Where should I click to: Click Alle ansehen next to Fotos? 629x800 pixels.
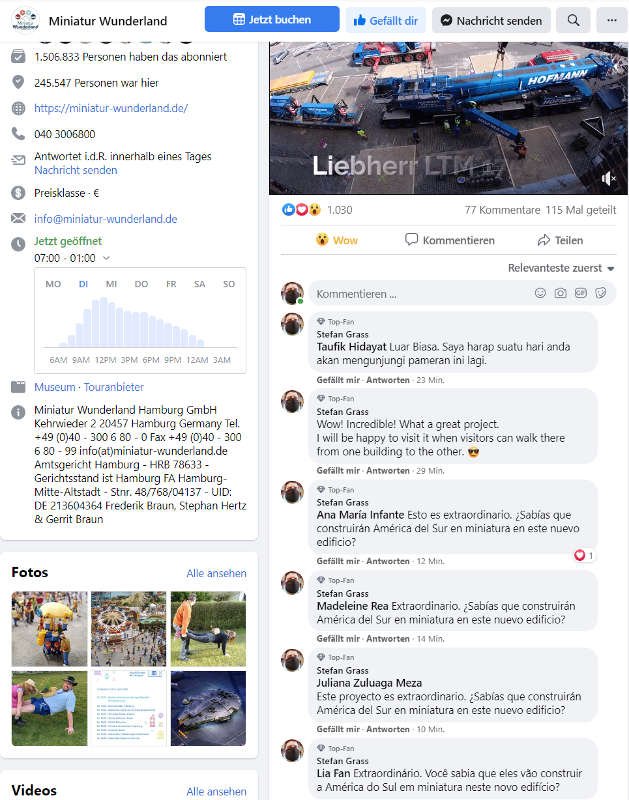tap(216, 573)
